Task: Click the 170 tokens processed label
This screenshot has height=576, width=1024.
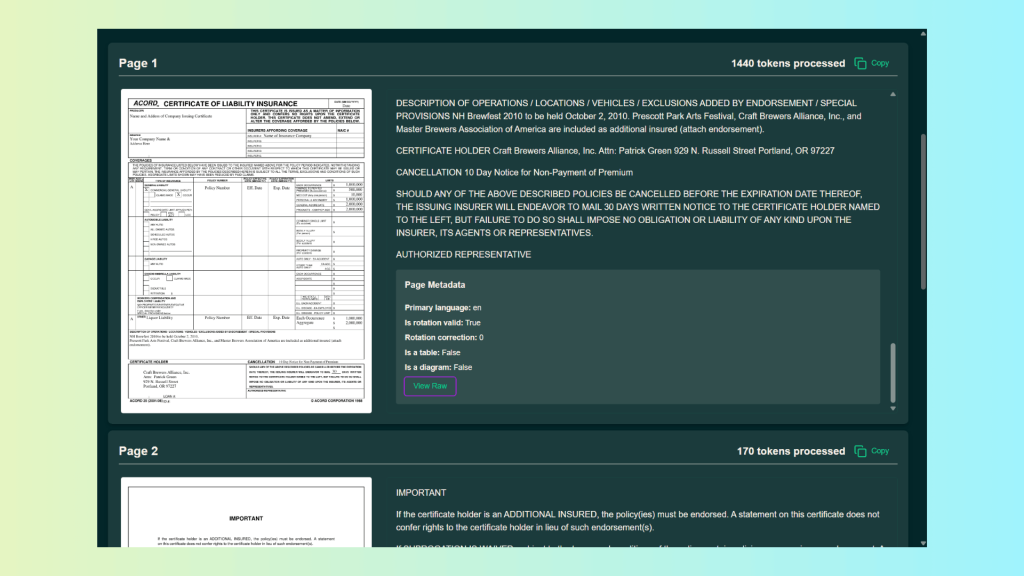Action: [791, 451]
